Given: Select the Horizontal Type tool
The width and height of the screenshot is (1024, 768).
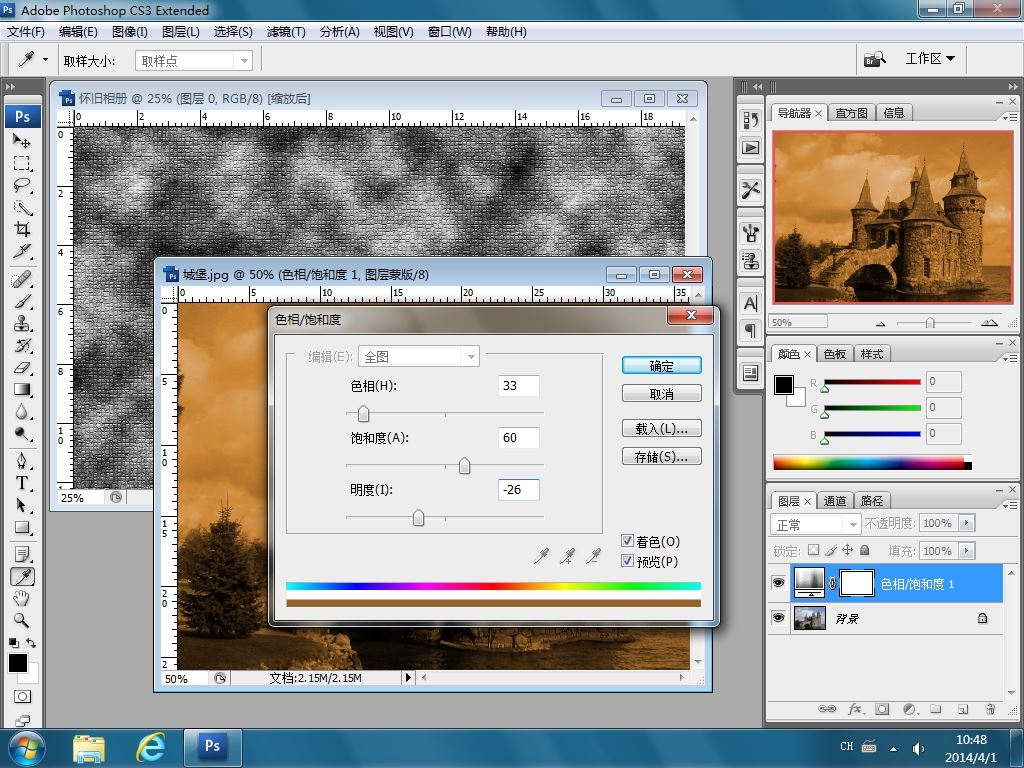Looking at the screenshot, I should click(22, 483).
